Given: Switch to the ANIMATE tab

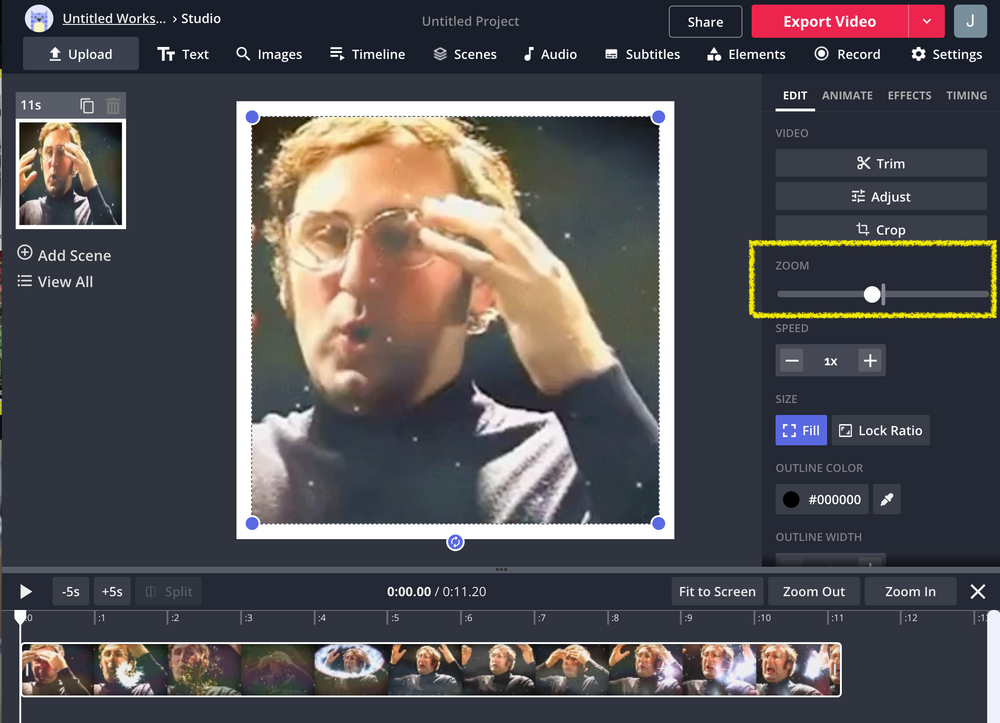Looking at the screenshot, I should (x=847, y=95).
